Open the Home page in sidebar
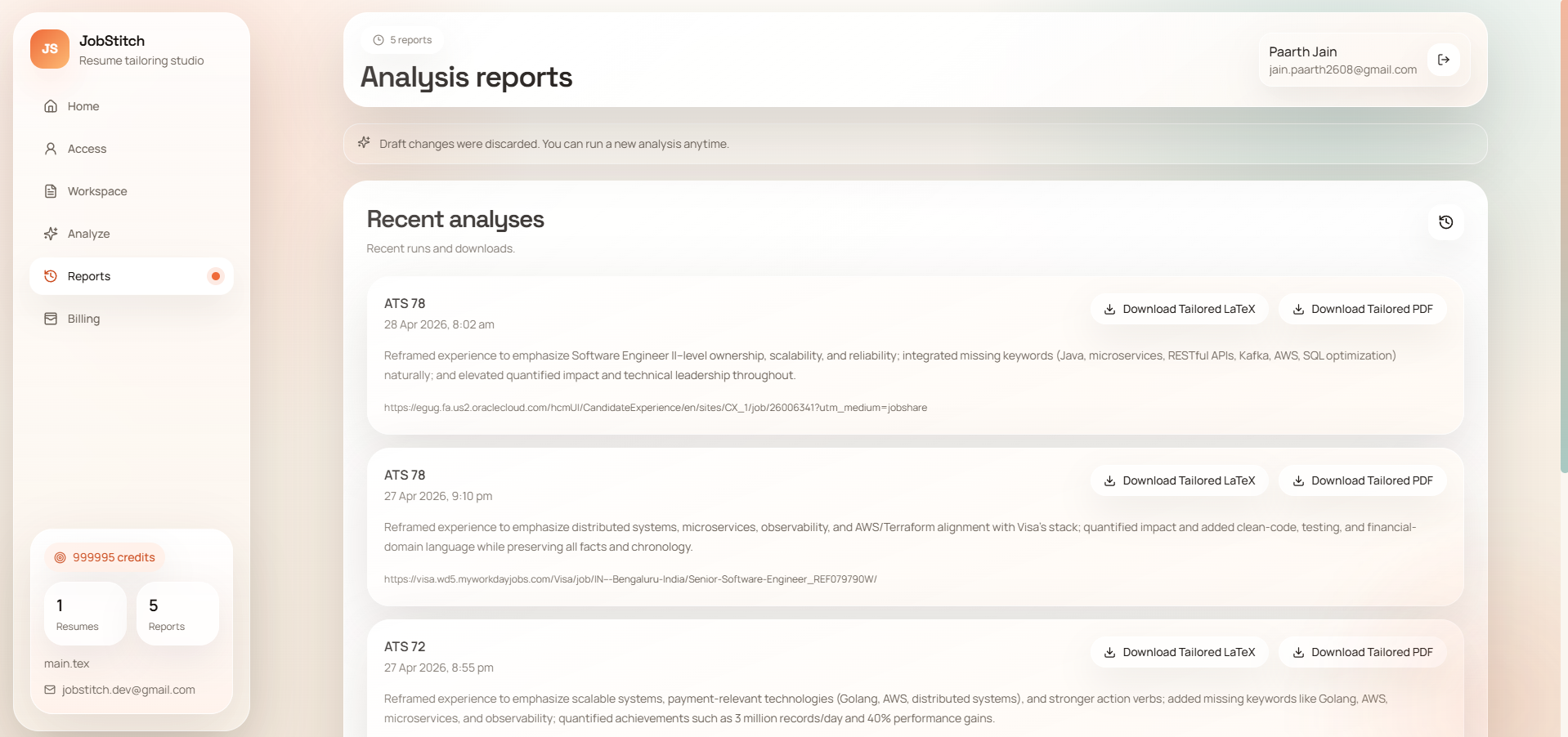The height and width of the screenshot is (737, 1568). click(x=132, y=106)
